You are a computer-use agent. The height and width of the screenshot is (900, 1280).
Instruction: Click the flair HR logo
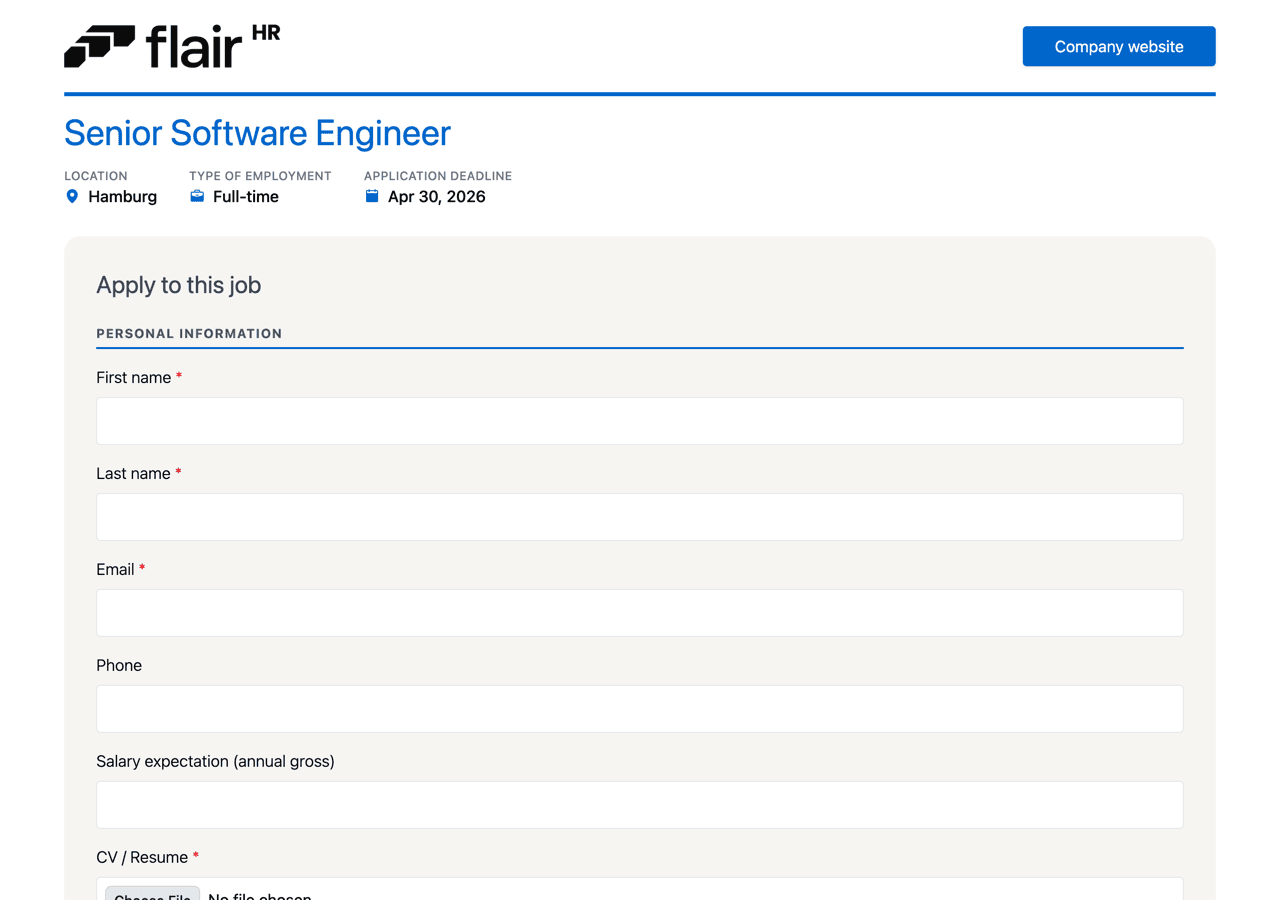coord(172,46)
